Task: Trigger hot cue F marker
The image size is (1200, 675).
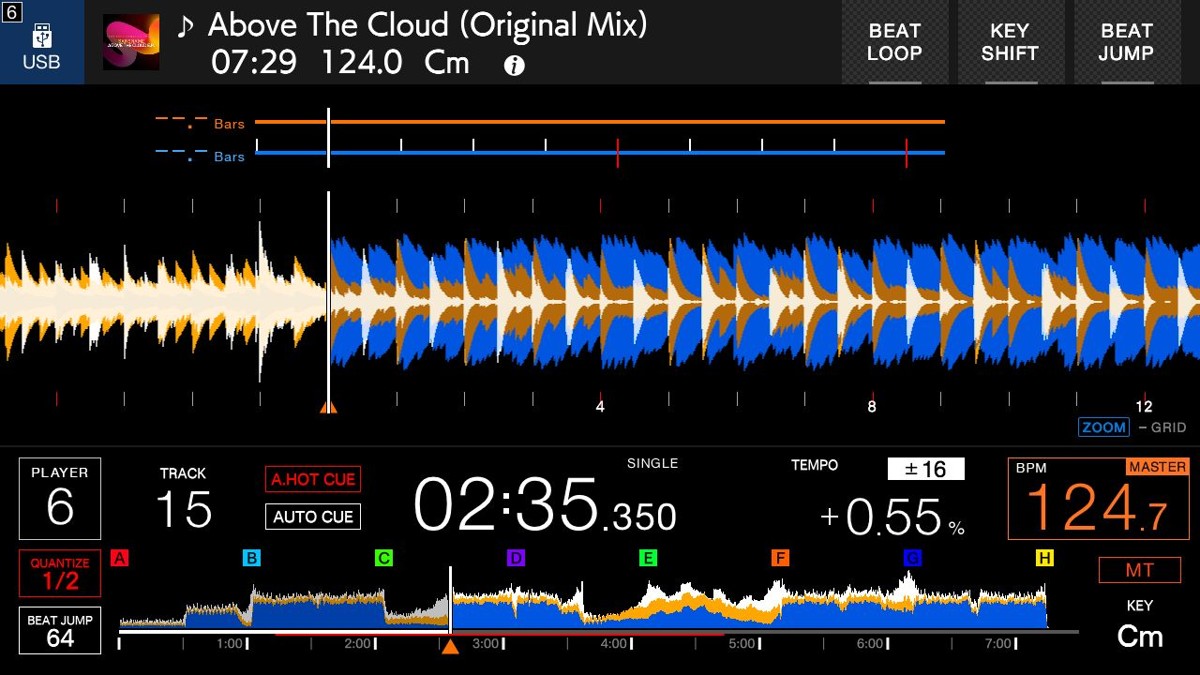Action: point(780,558)
